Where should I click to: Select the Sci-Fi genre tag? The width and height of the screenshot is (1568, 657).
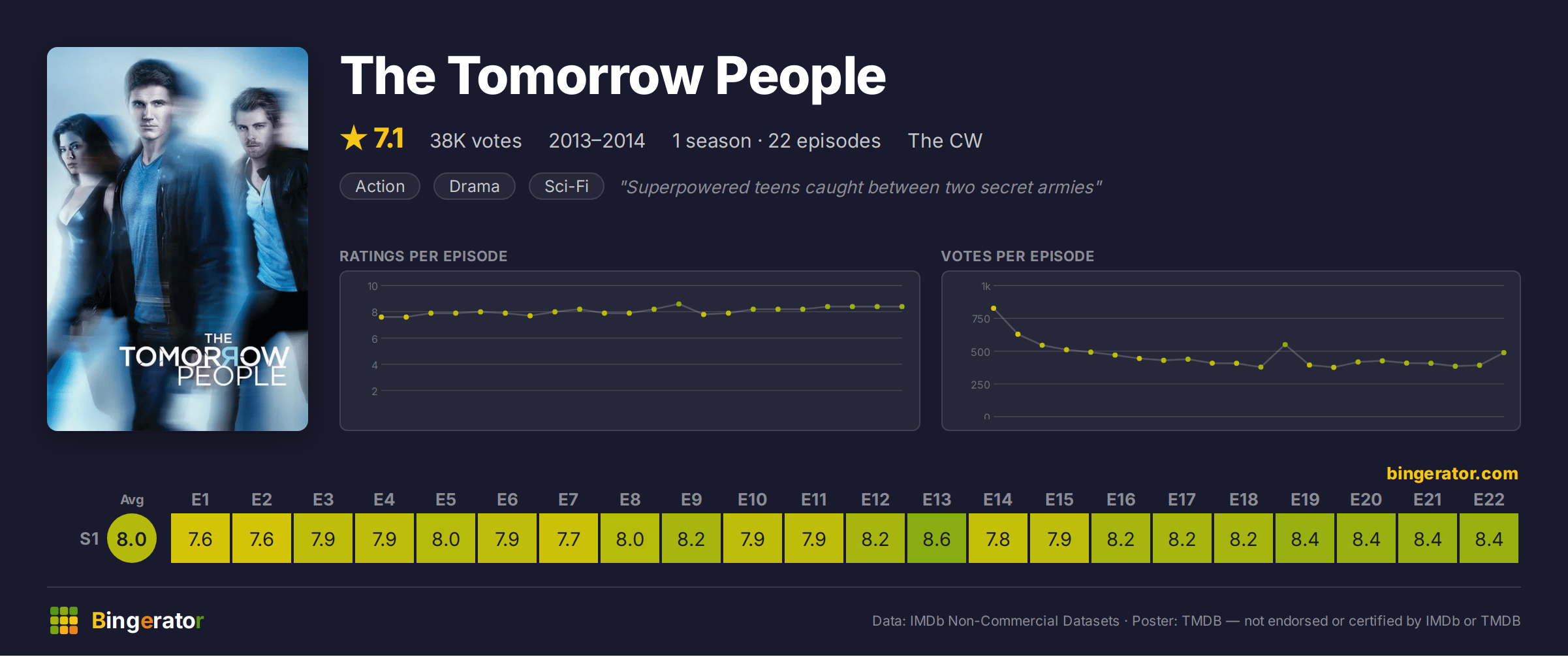pos(567,187)
